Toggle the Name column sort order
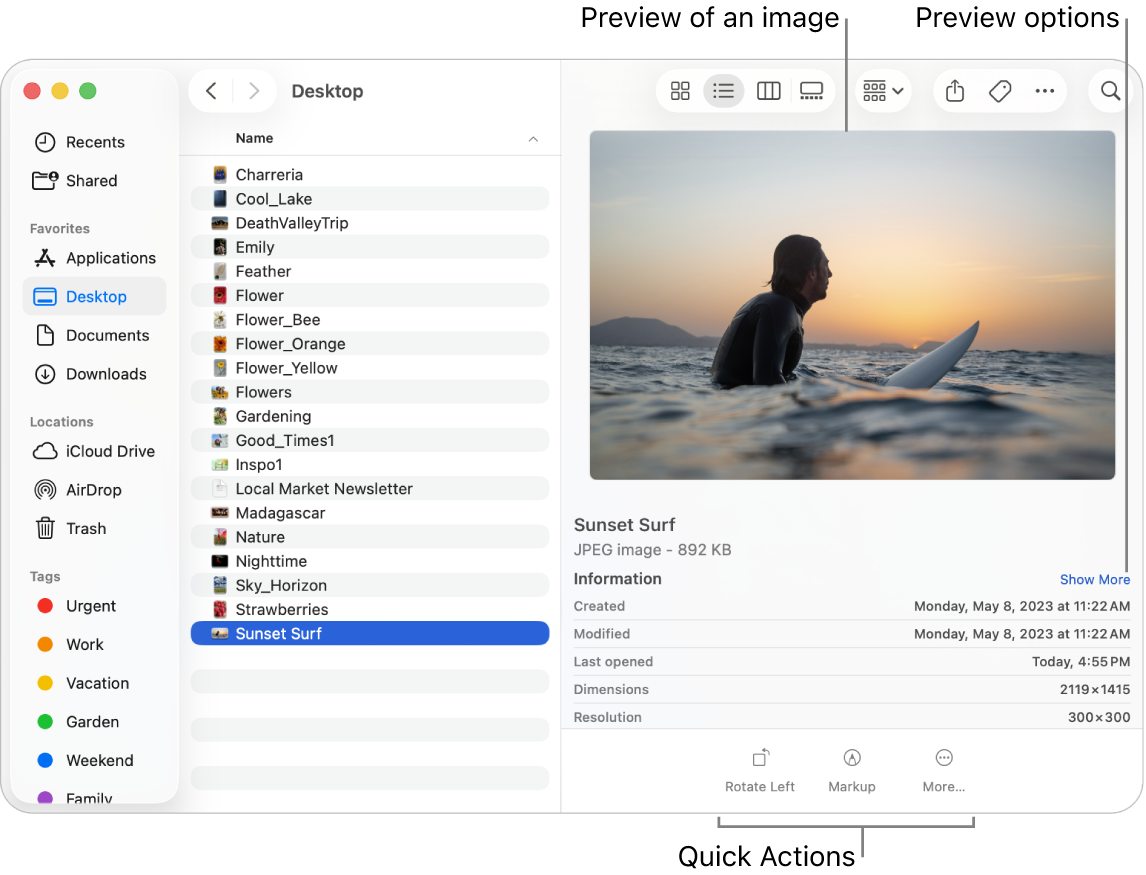Viewport: 1146px width, 875px height. (254, 138)
